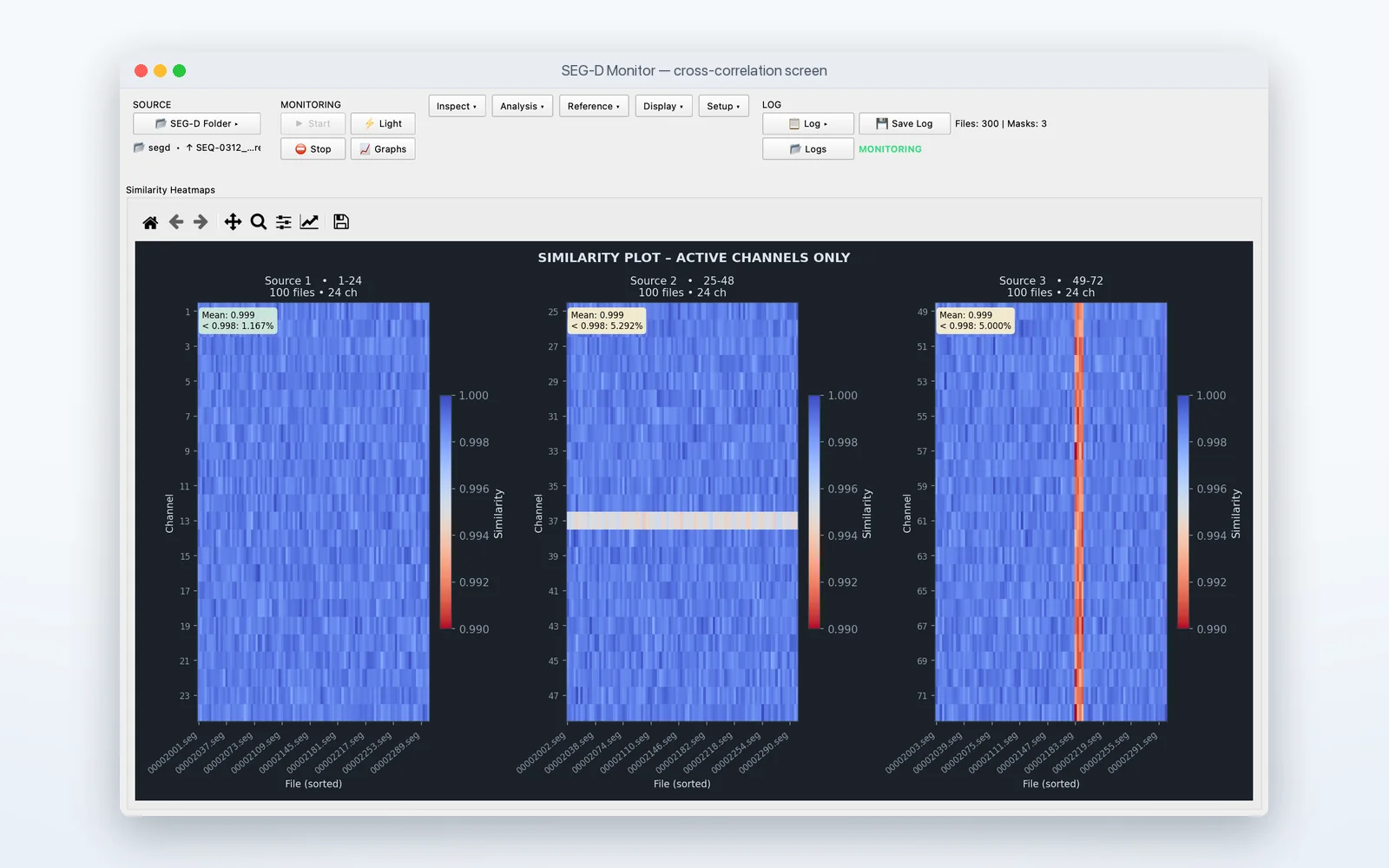
Task: Stop monitoring with the Stop button
Action: (313, 149)
